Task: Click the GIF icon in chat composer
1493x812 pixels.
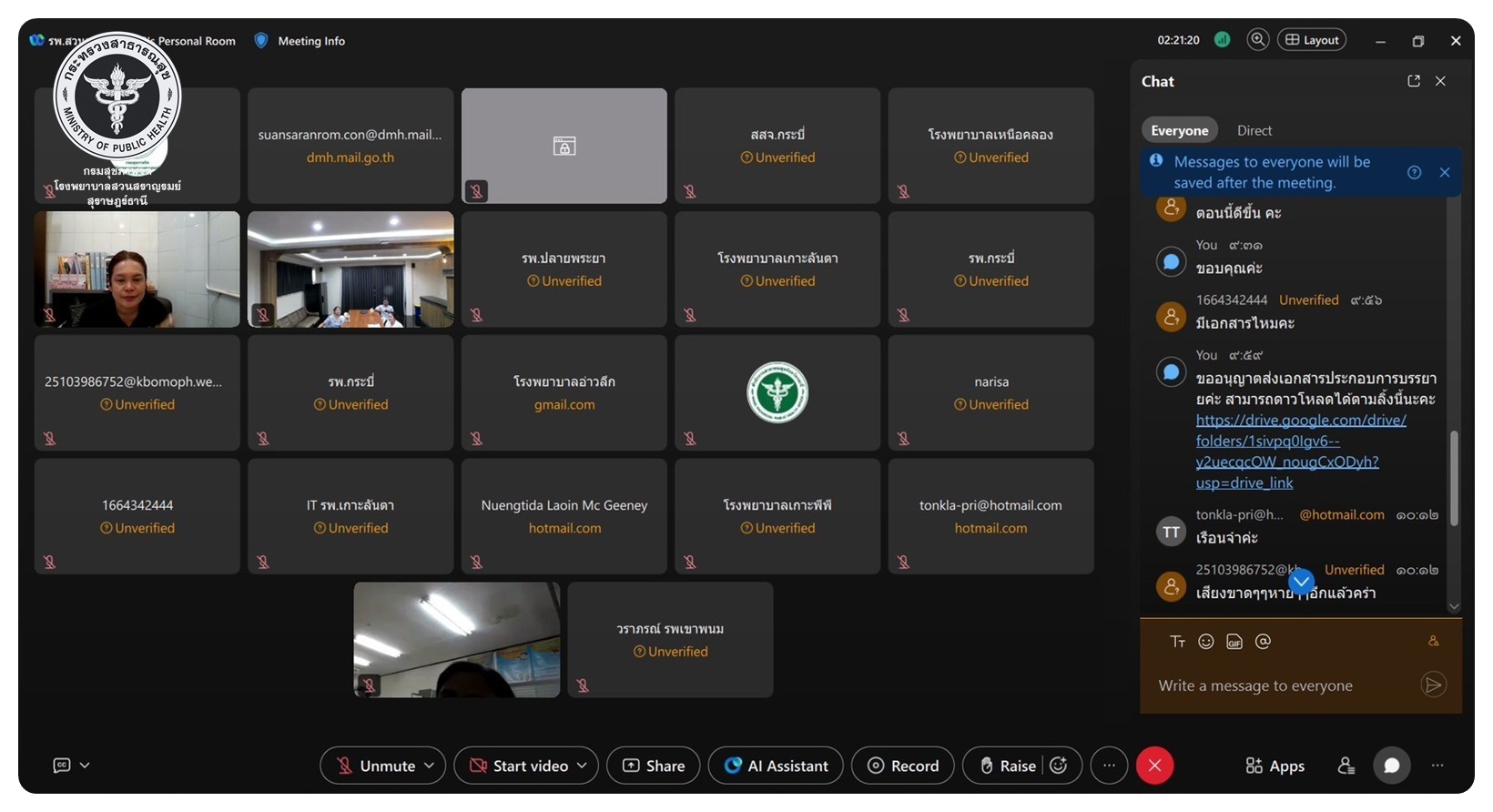Action: [x=1234, y=642]
